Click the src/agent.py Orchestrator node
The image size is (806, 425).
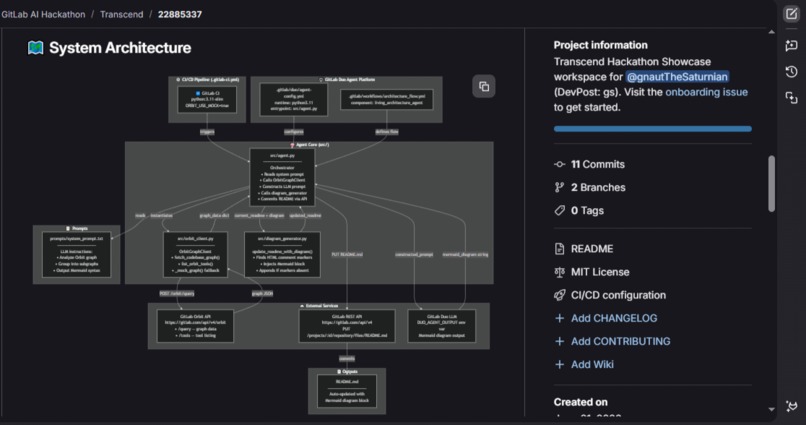tap(282, 177)
